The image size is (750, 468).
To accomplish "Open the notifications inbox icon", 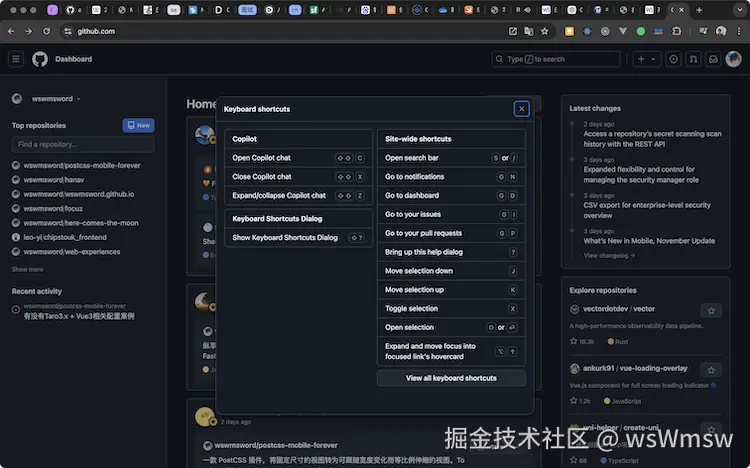I will point(713,59).
